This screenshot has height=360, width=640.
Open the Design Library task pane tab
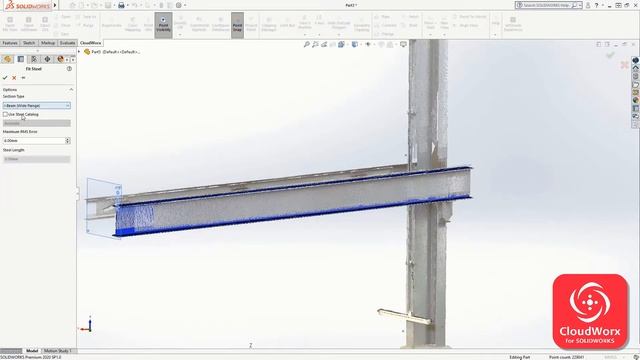pyautogui.click(x=636, y=77)
